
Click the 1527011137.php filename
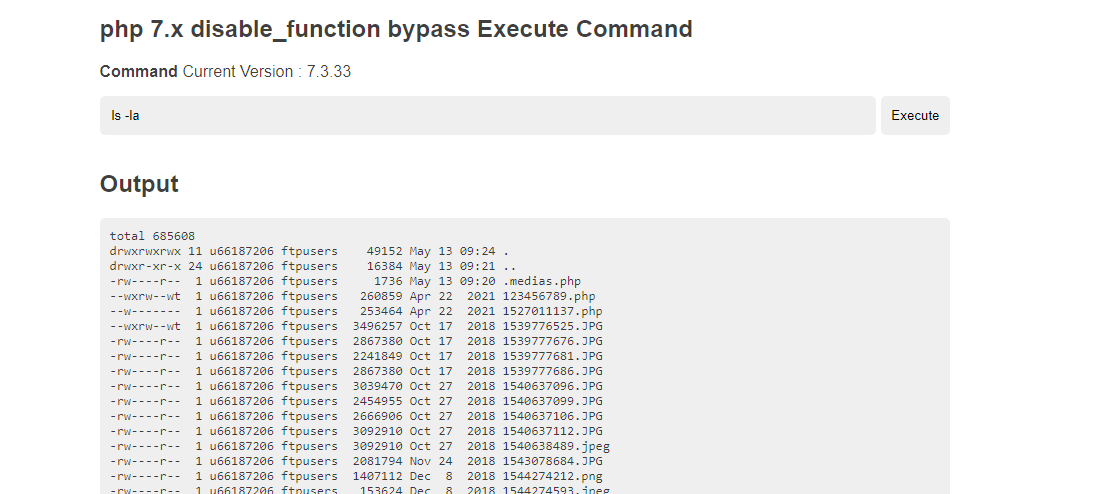548,311
